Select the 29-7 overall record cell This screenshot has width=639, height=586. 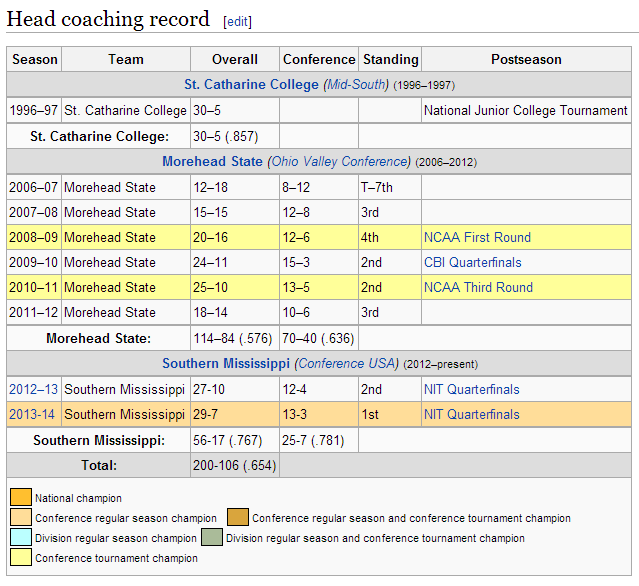click(x=235, y=414)
